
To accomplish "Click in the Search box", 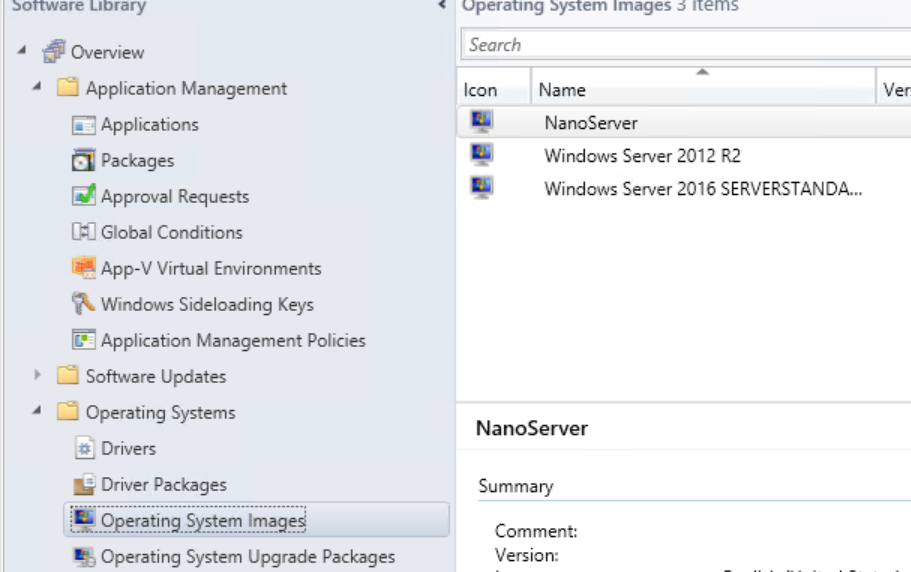I will 686,45.
